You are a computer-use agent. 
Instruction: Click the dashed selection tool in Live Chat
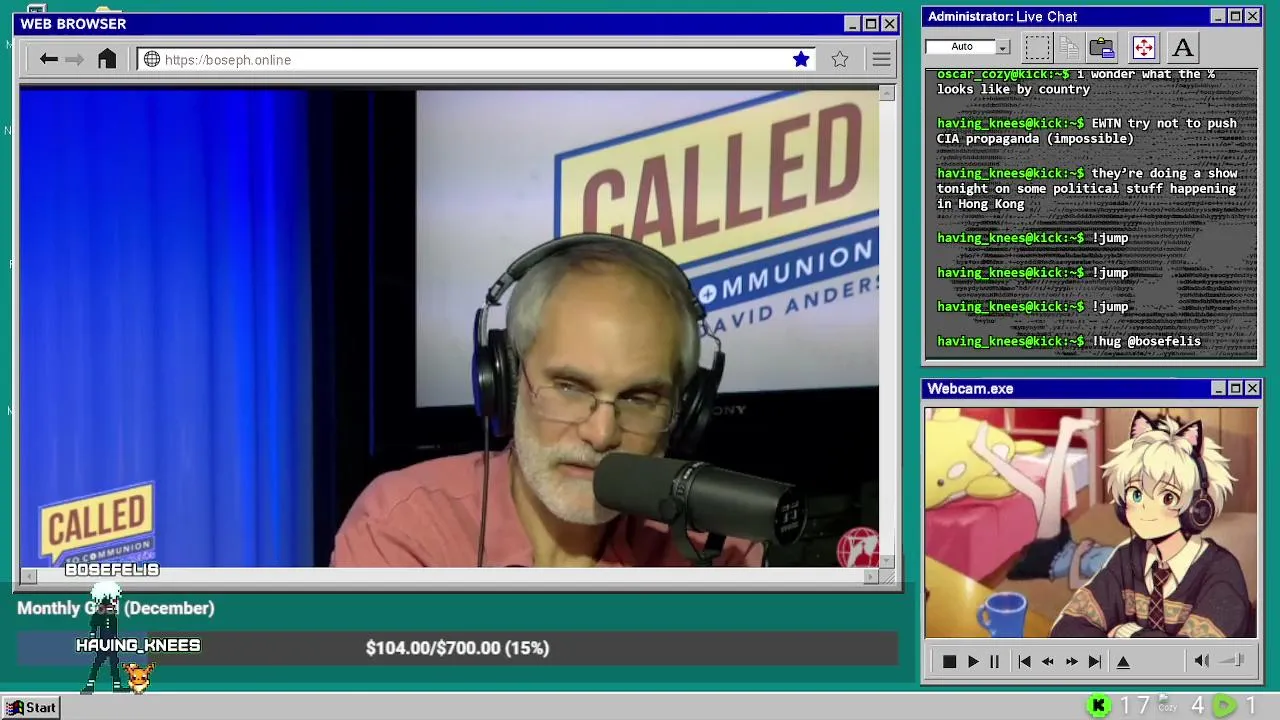click(x=1037, y=47)
